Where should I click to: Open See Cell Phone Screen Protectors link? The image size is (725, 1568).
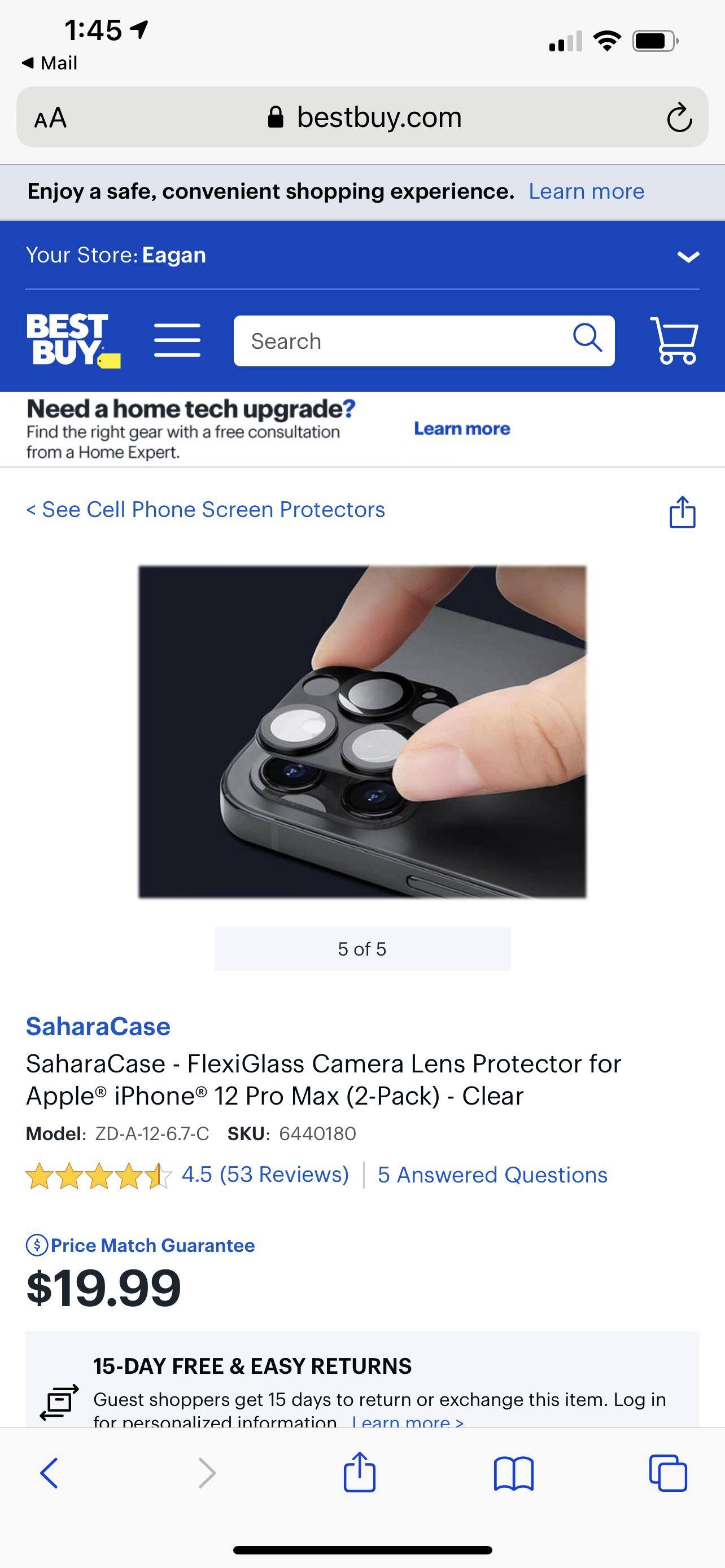(x=205, y=510)
